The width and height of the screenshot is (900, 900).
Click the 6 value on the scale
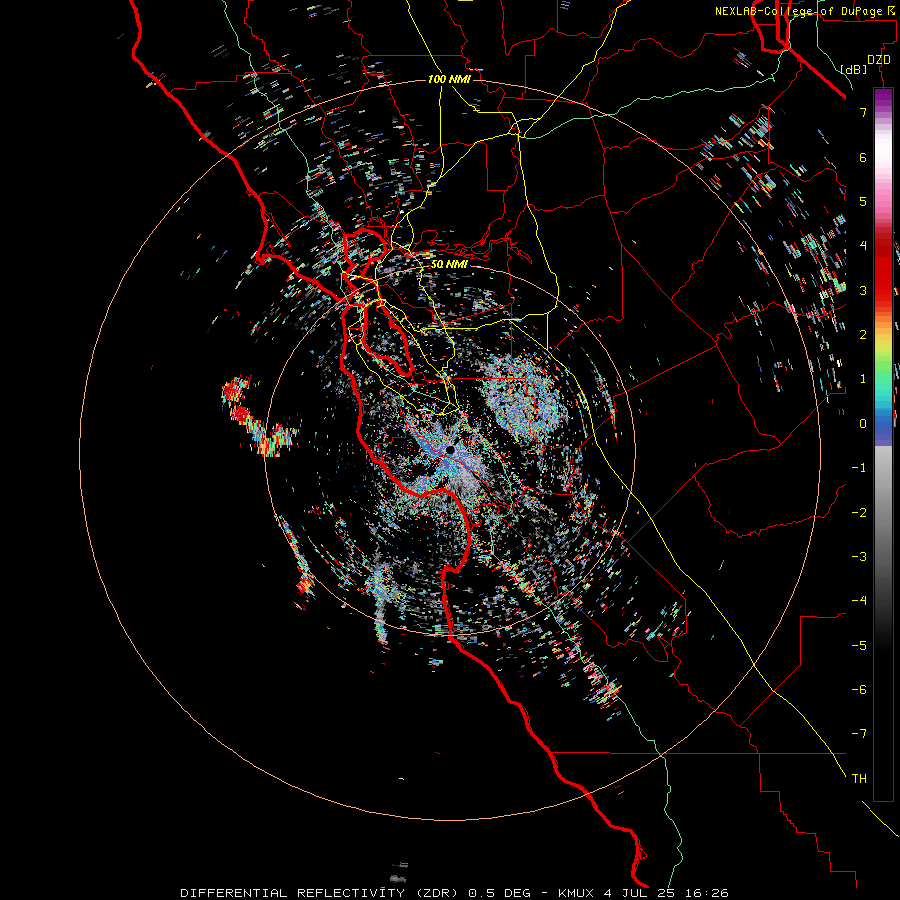coord(863,157)
